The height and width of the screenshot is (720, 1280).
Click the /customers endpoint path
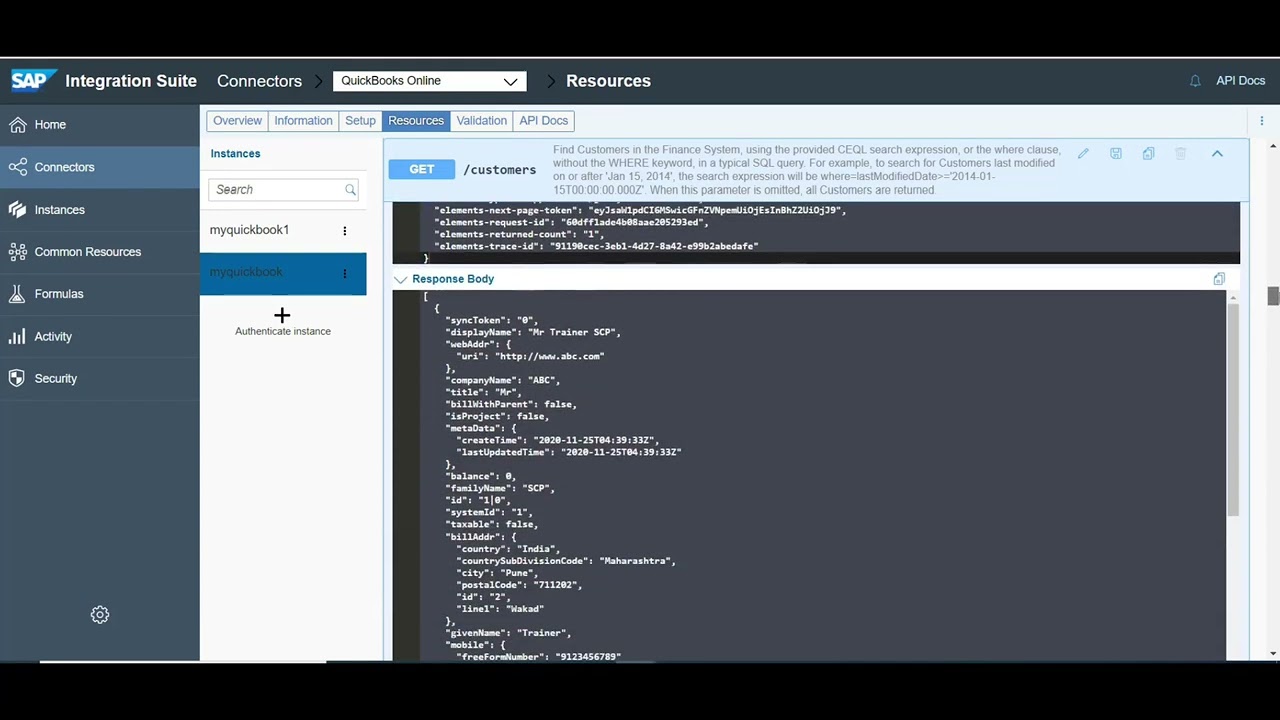coord(499,170)
